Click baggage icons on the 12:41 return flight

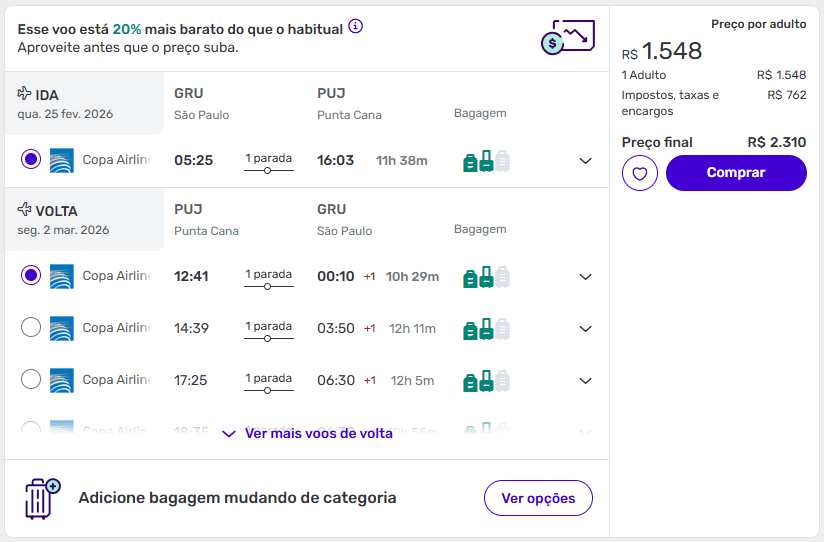point(486,277)
